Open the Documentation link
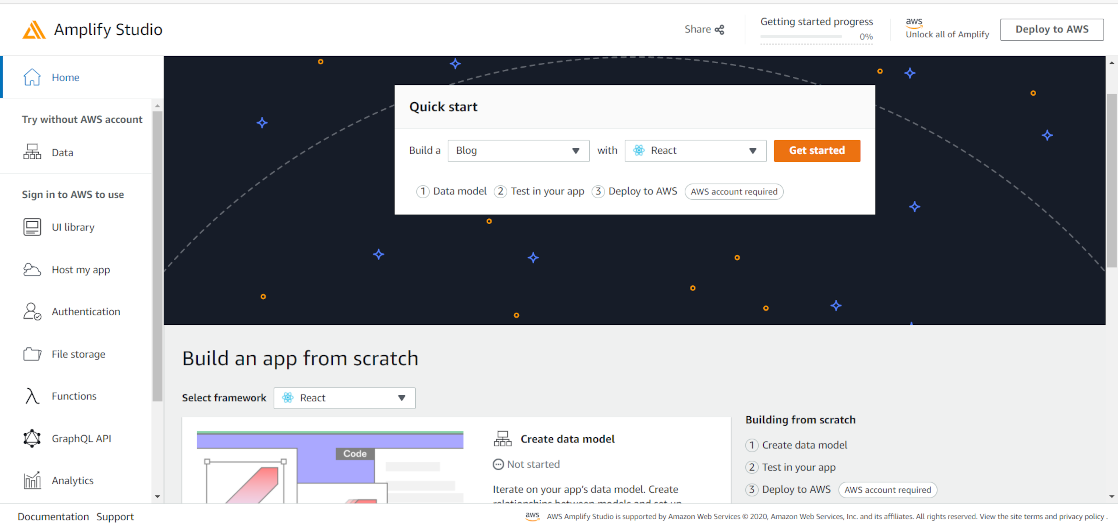 coord(53,517)
